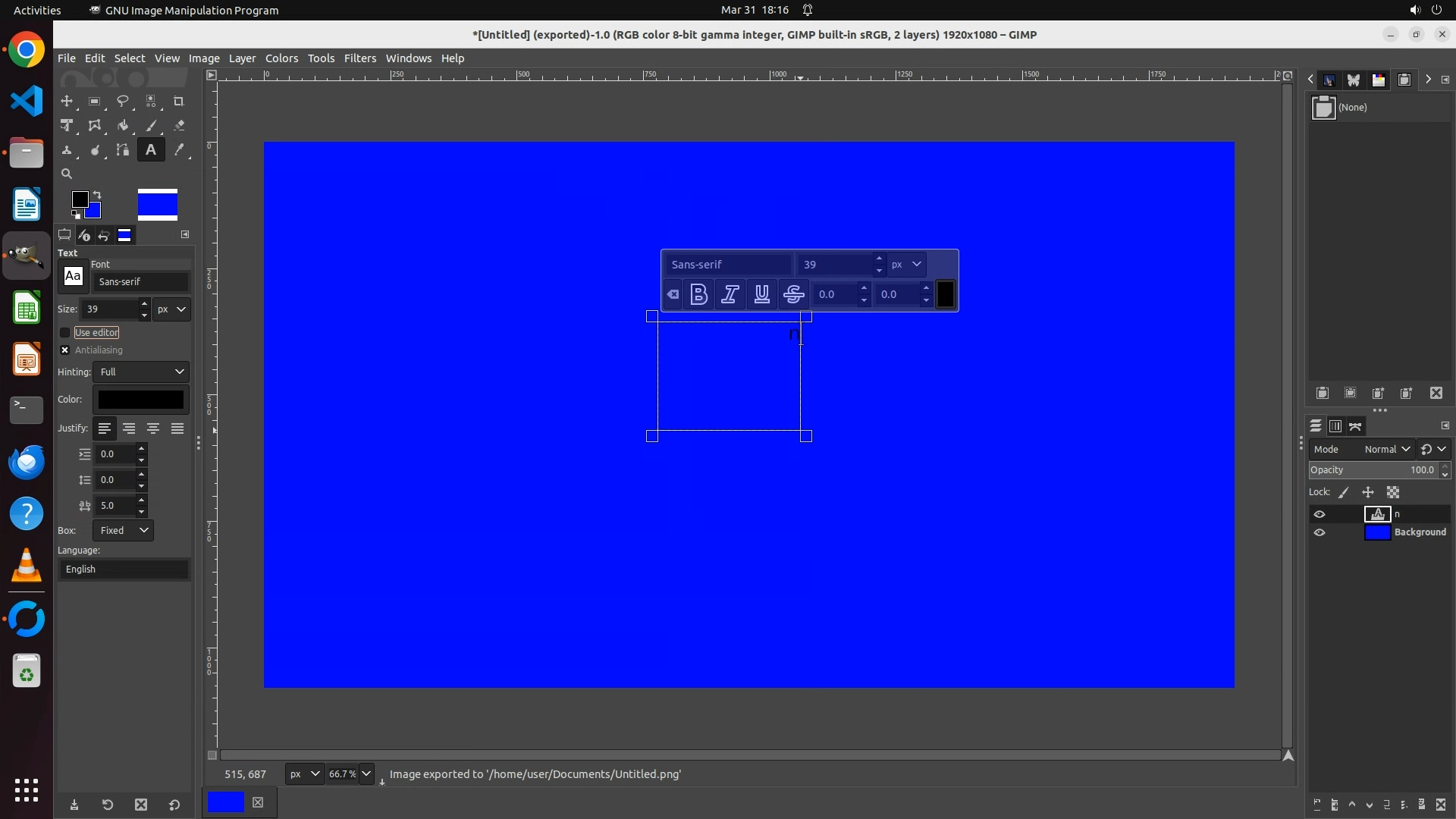Select the Crop tool in toolbox
The height and width of the screenshot is (819, 1456).
point(179,101)
